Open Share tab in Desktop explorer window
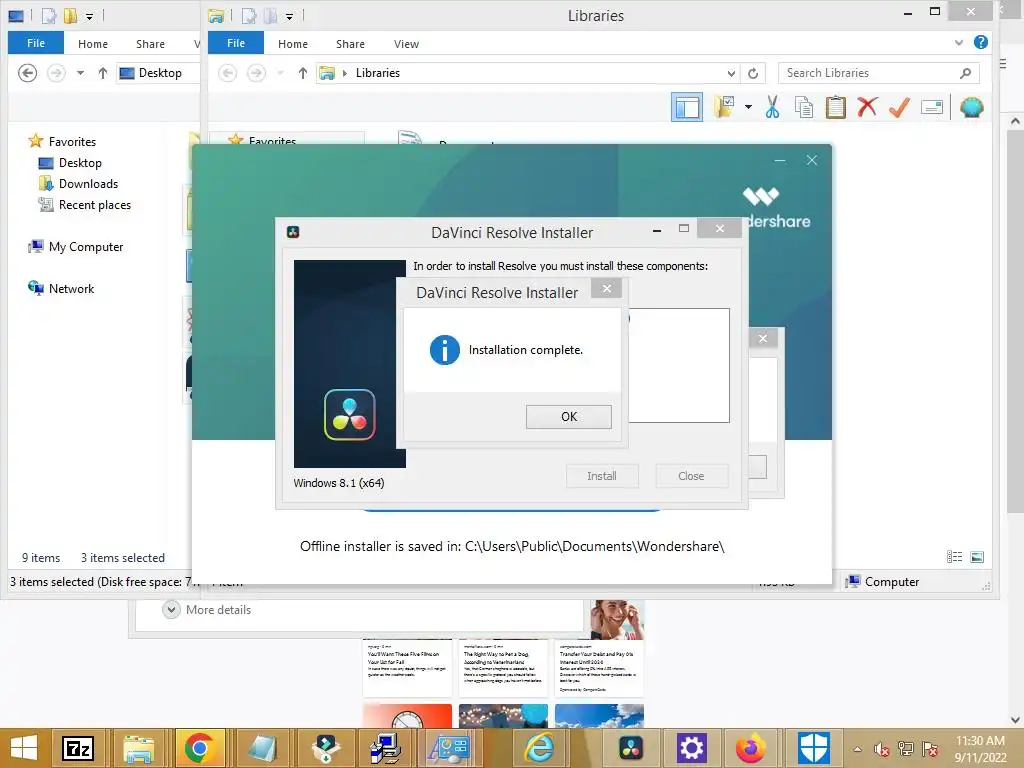 coord(150,44)
